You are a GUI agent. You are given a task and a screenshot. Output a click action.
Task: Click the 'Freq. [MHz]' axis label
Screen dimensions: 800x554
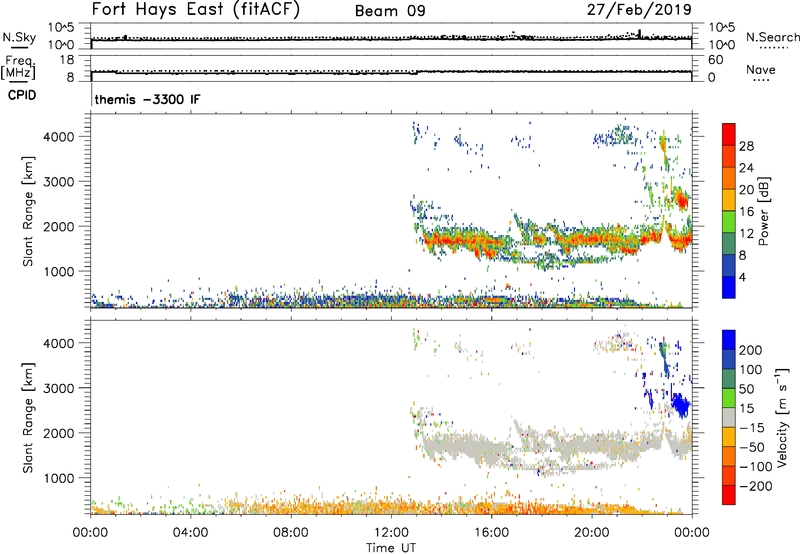click(18, 67)
